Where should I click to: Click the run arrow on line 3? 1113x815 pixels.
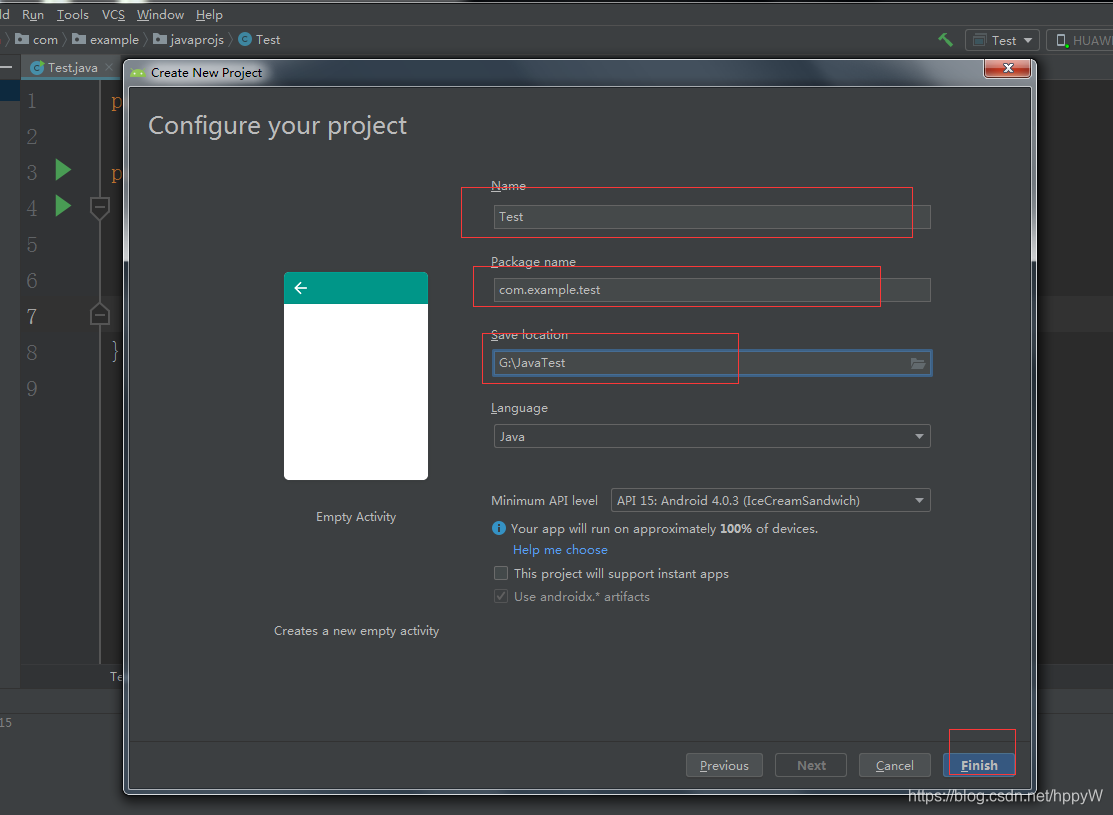[63, 170]
